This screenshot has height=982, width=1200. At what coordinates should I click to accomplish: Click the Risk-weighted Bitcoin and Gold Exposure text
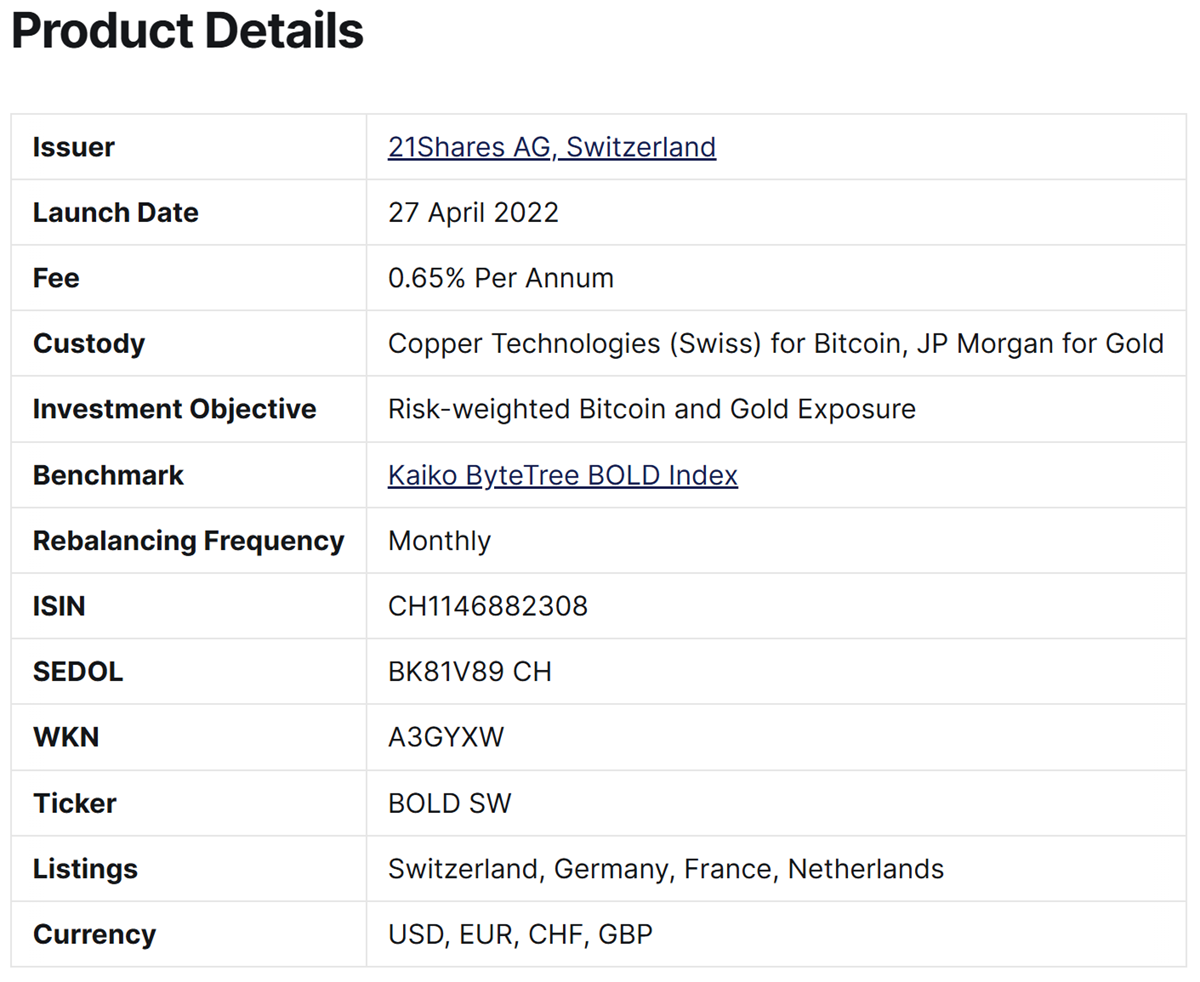point(651,409)
